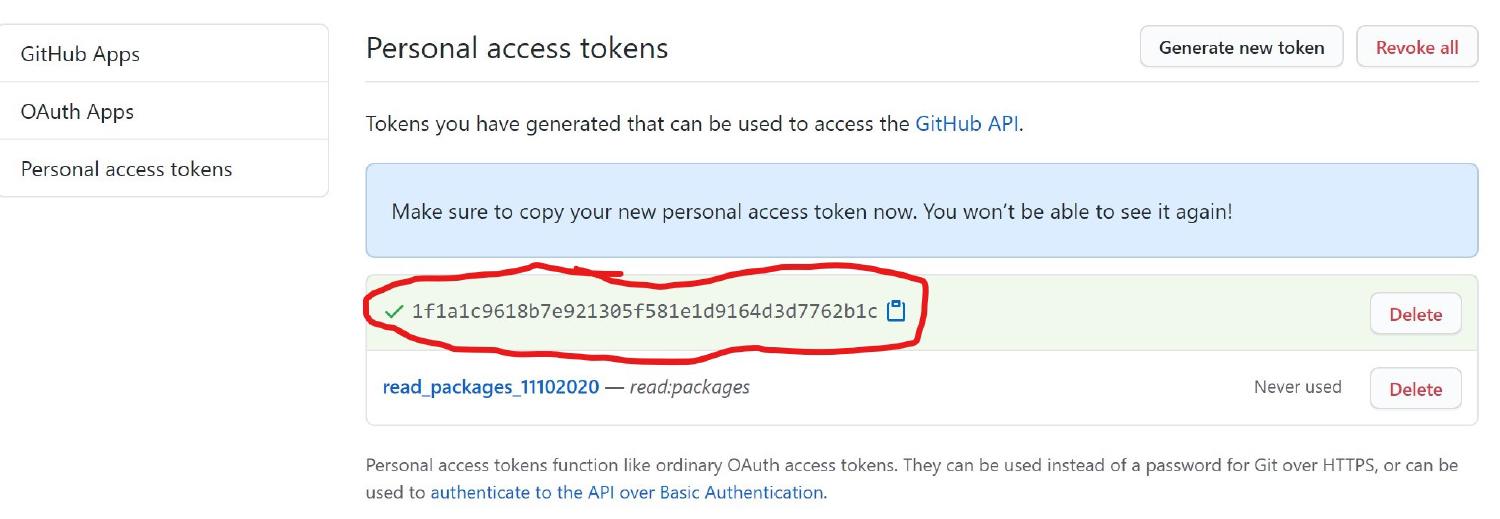Viewport: 1500px width, 519px height.
Task: Open the read_packages_11102020 token link
Action: [491, 387]
